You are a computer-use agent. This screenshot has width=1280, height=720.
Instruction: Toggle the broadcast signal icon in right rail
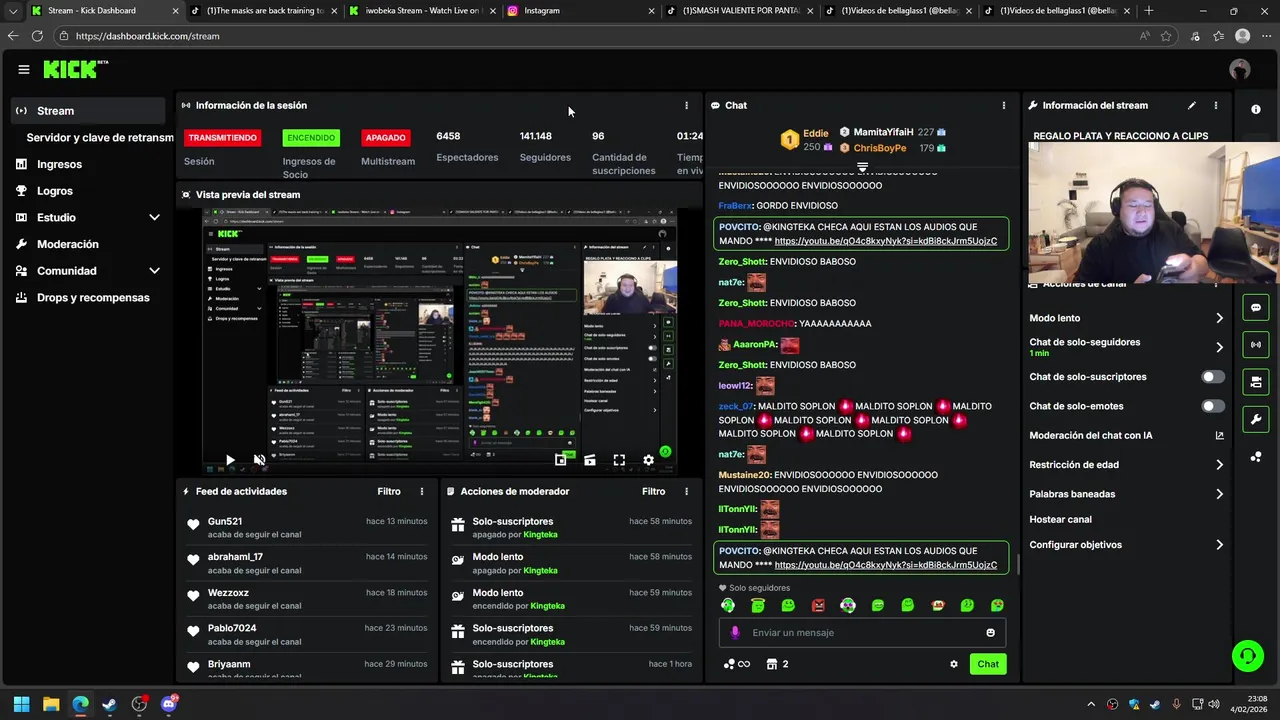tap(1256, 344)
